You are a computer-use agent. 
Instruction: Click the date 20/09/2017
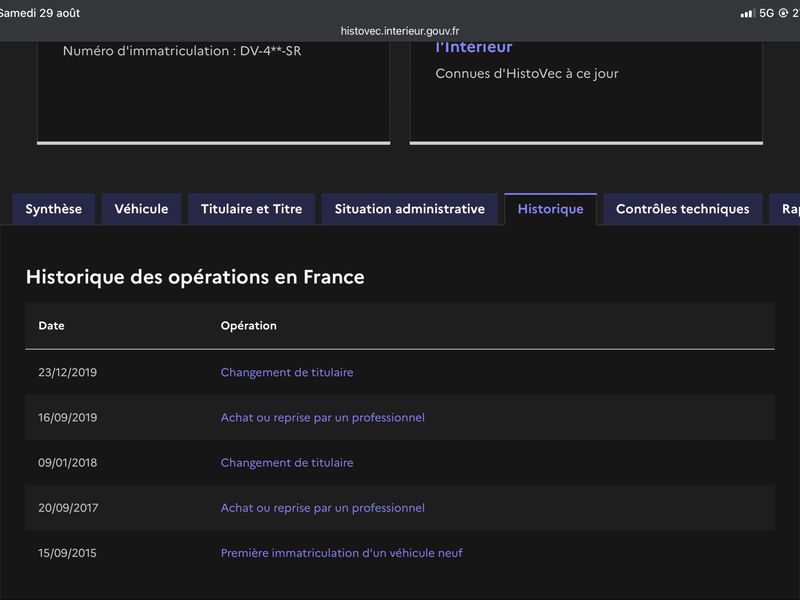(68, 508)
